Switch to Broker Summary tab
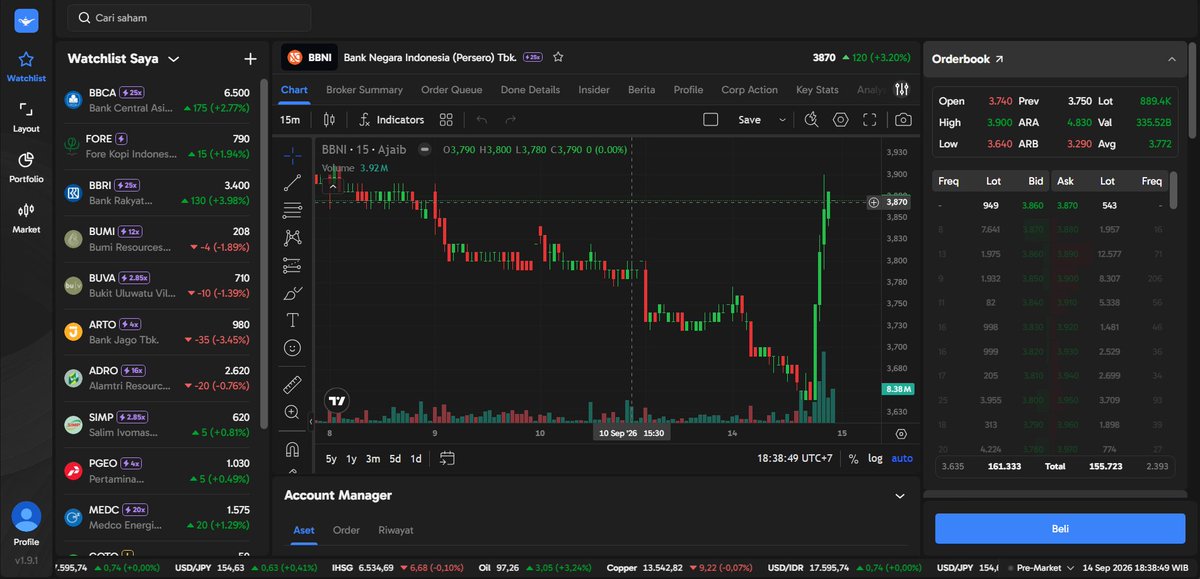Image resolution: width=1200 pixels, height=579 pixels. click(x=364, y=90)
